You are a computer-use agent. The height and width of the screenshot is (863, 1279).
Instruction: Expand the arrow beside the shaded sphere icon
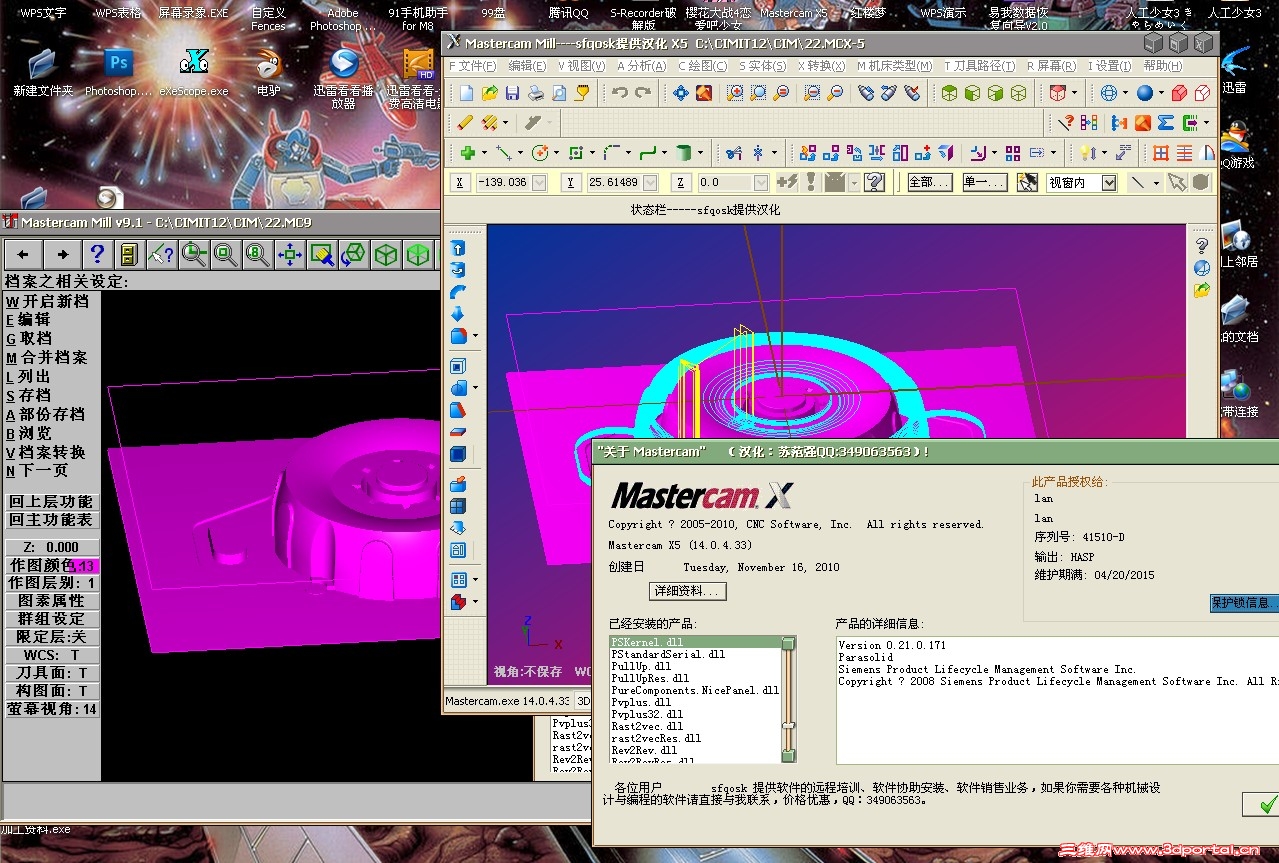1161,93
